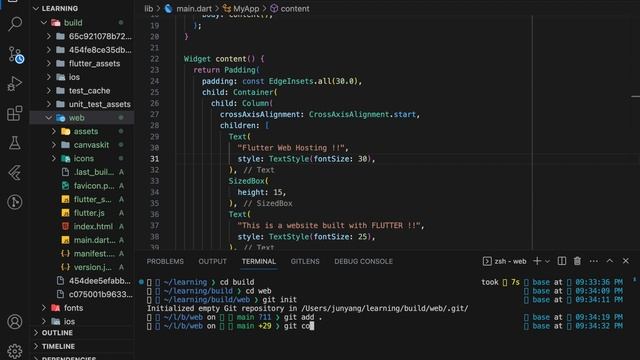
Task: Switch to the OUTPUT tab
Action: tap(212, 261)
